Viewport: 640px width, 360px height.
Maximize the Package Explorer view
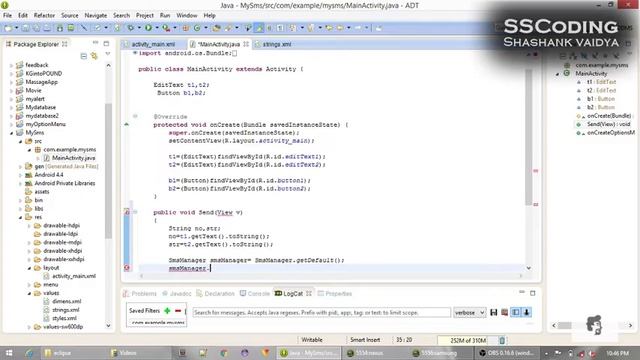point(106,43)
